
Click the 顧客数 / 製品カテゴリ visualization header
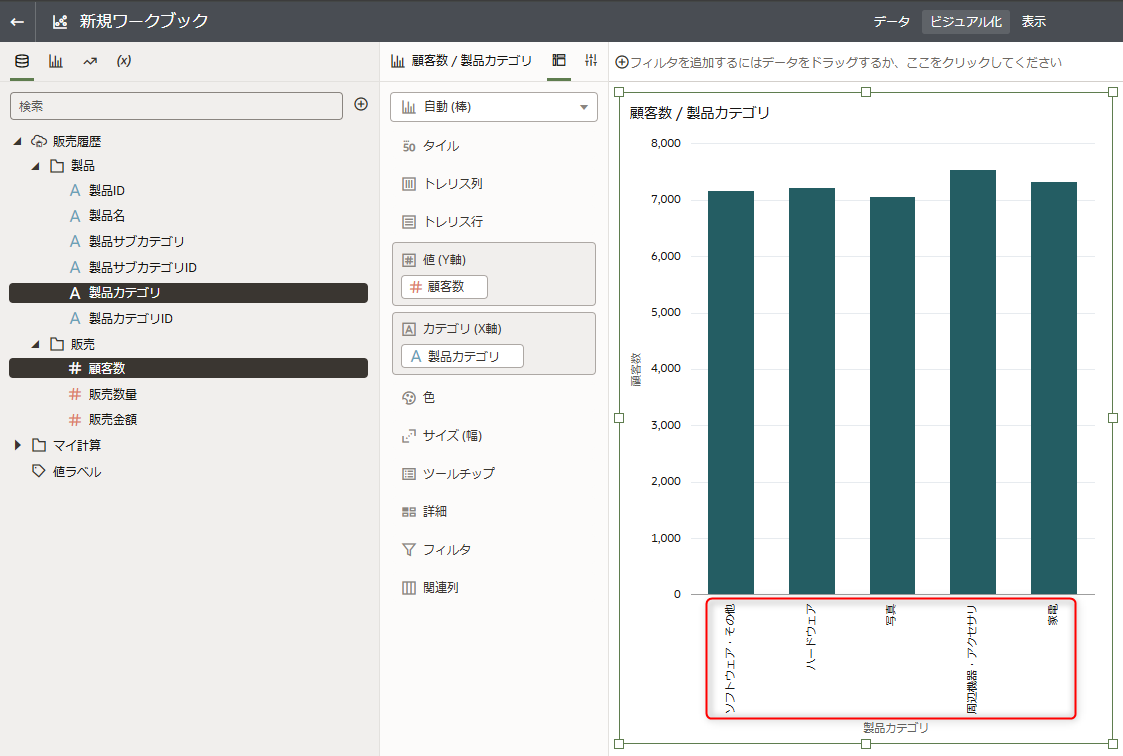462,61
